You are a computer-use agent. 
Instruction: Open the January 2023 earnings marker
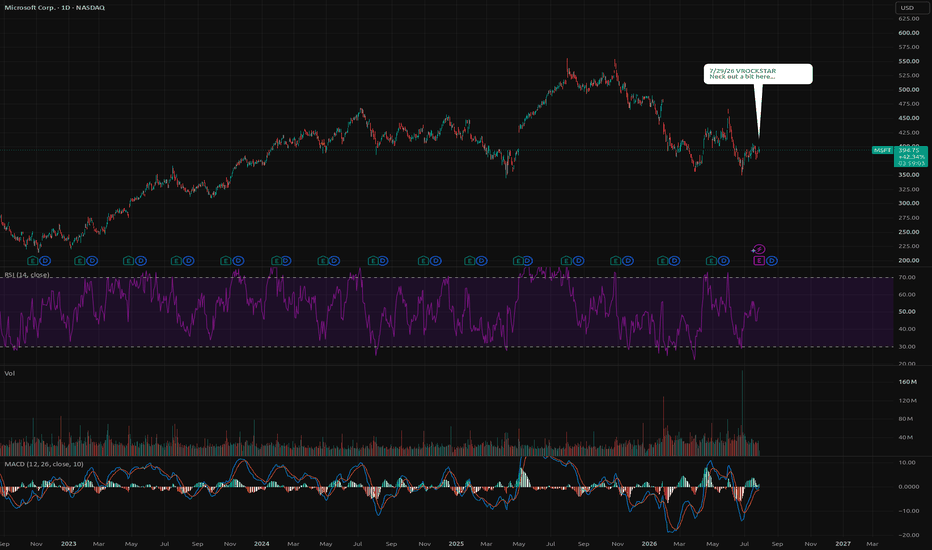(x=80, y=260)
